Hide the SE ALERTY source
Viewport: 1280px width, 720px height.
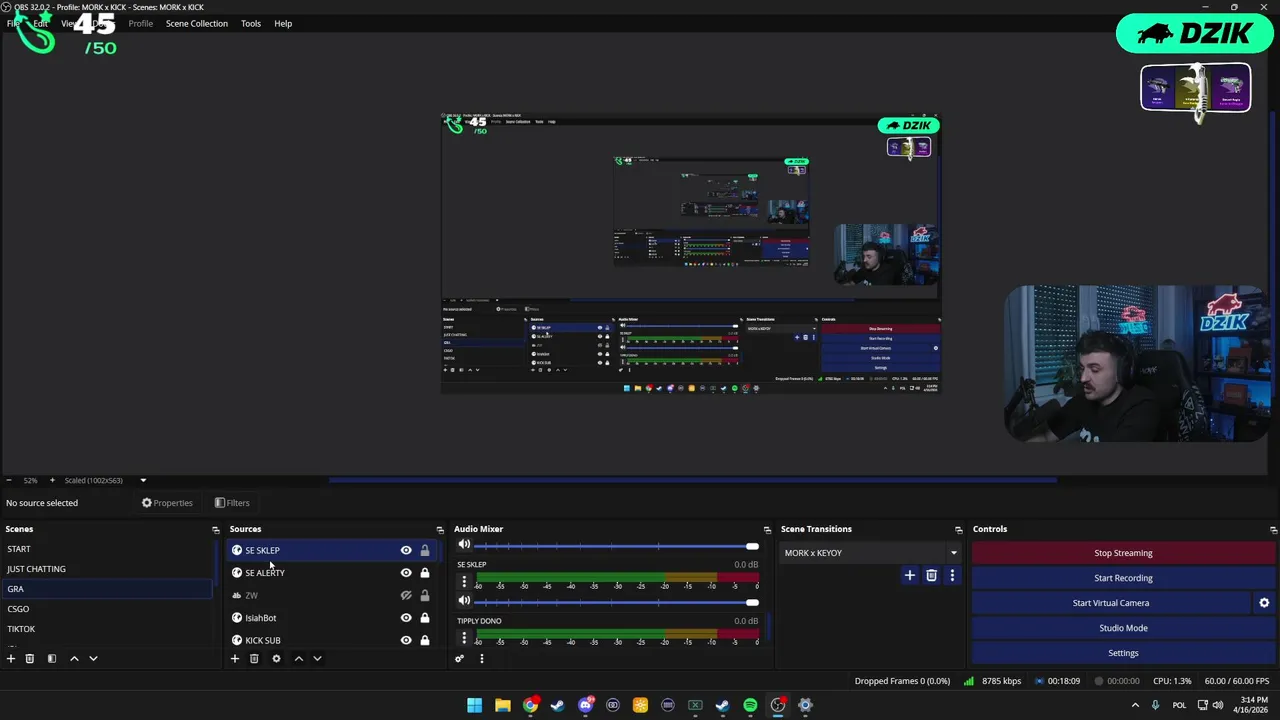[406, 573]
